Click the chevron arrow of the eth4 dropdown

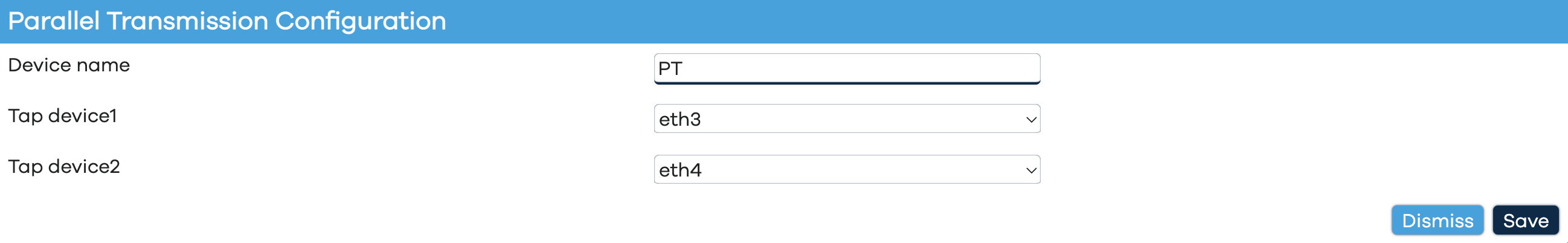(1030, 170)
